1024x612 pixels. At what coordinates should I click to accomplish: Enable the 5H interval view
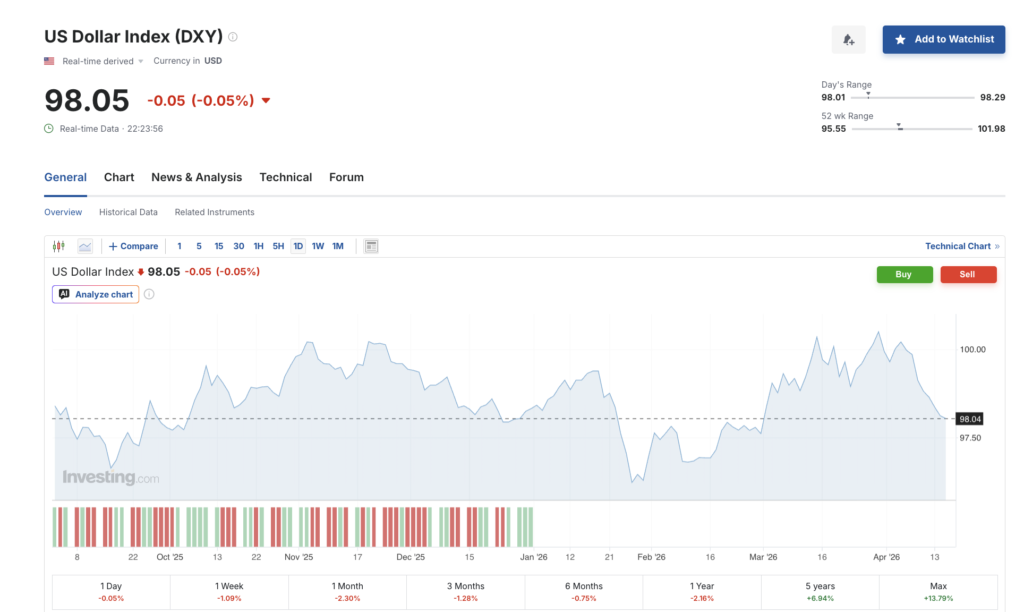pos(277,245)
